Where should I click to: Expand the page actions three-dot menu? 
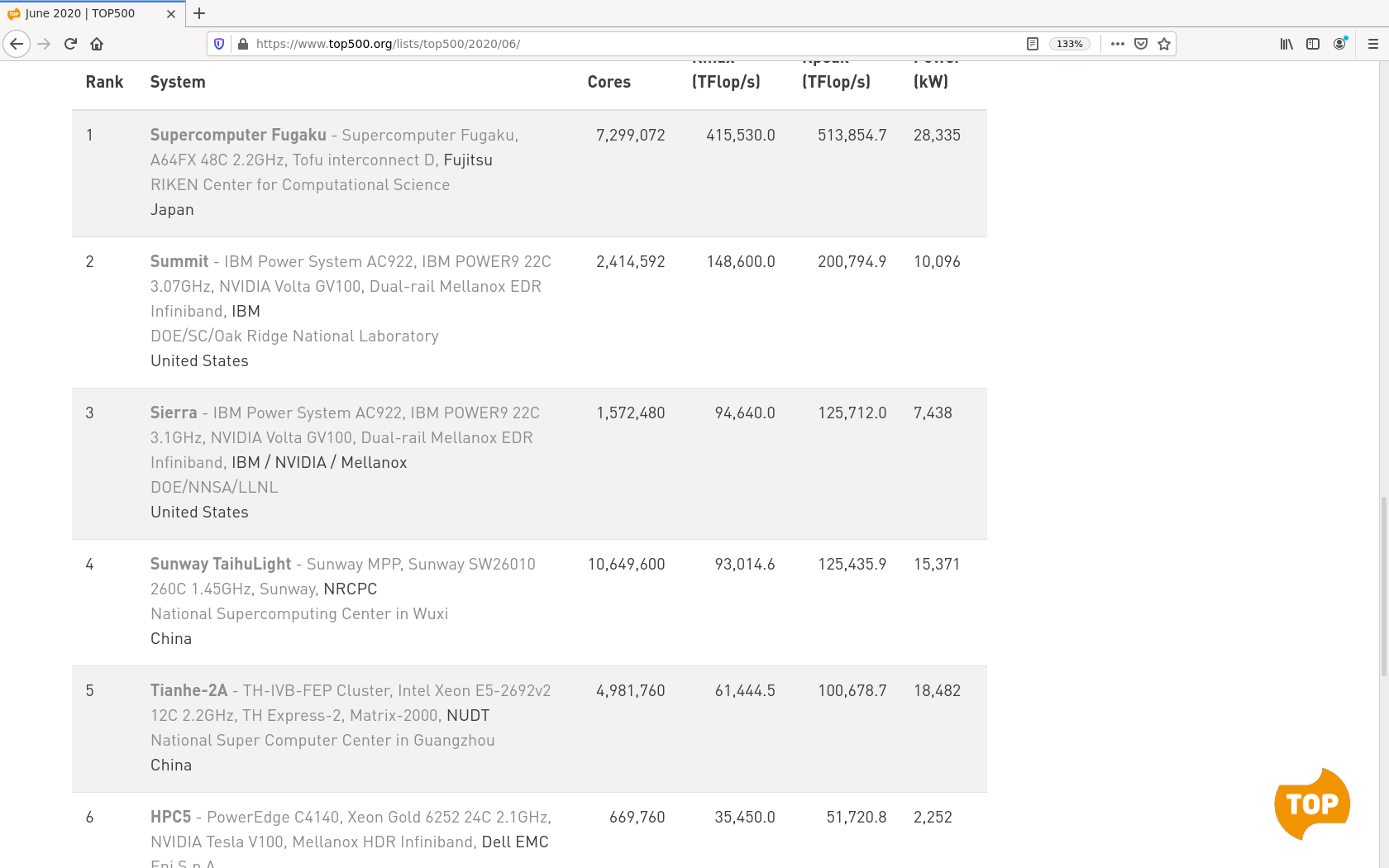[x=1118, y=44]
